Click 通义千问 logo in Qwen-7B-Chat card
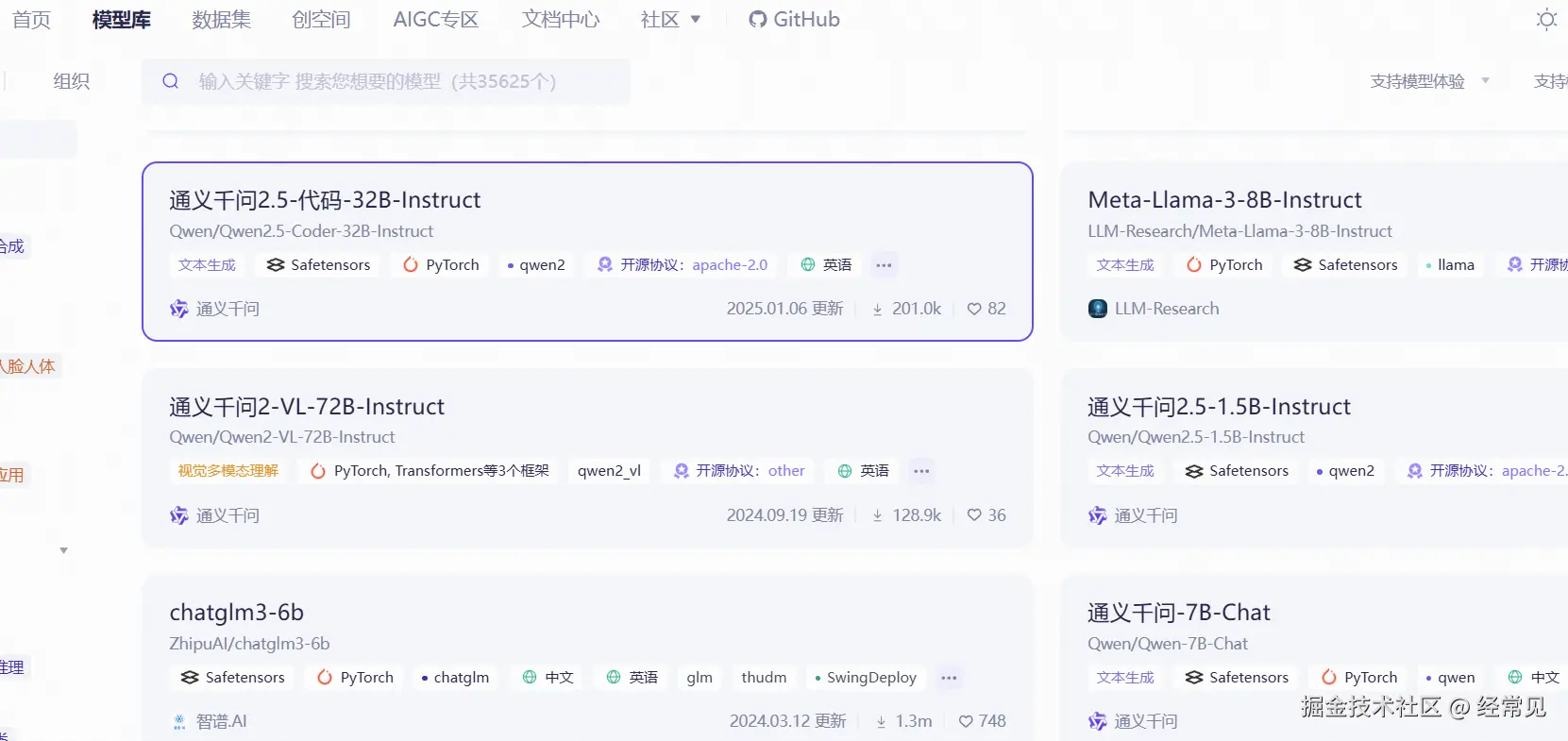 (1097, 721)
